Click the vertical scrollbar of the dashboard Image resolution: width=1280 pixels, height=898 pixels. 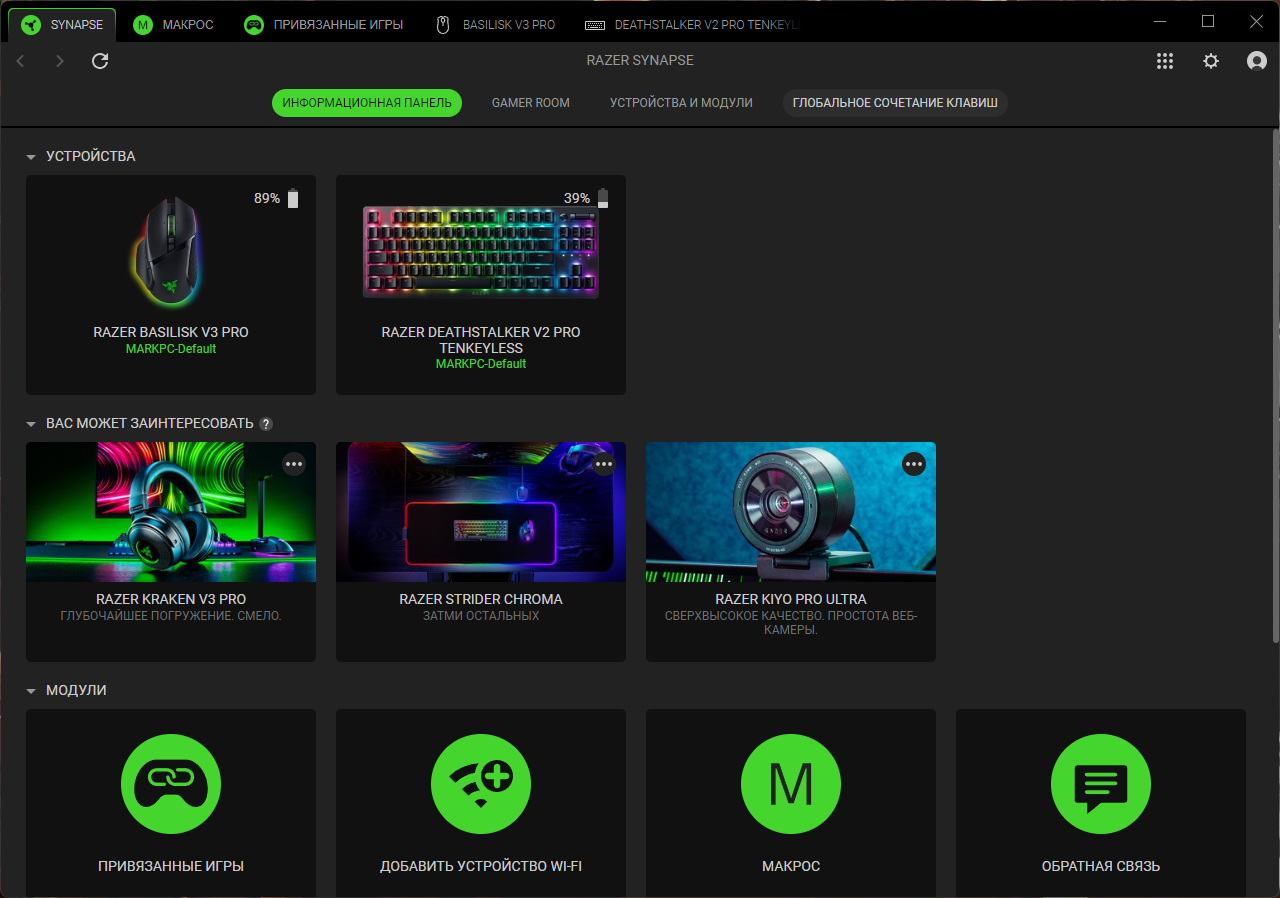coord(1275,387)
